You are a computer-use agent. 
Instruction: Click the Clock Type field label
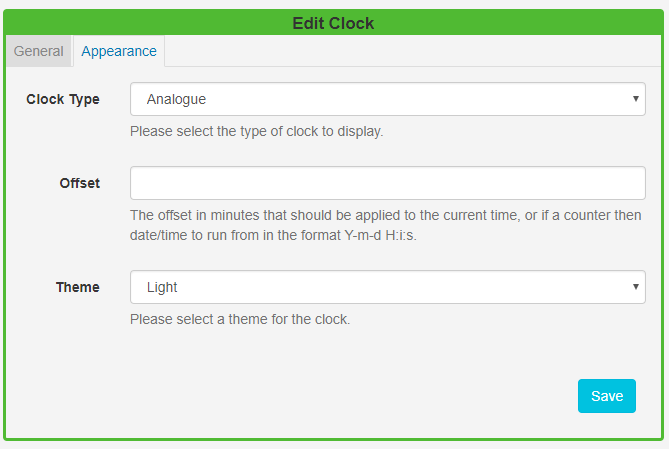click(x=63, y=99)
